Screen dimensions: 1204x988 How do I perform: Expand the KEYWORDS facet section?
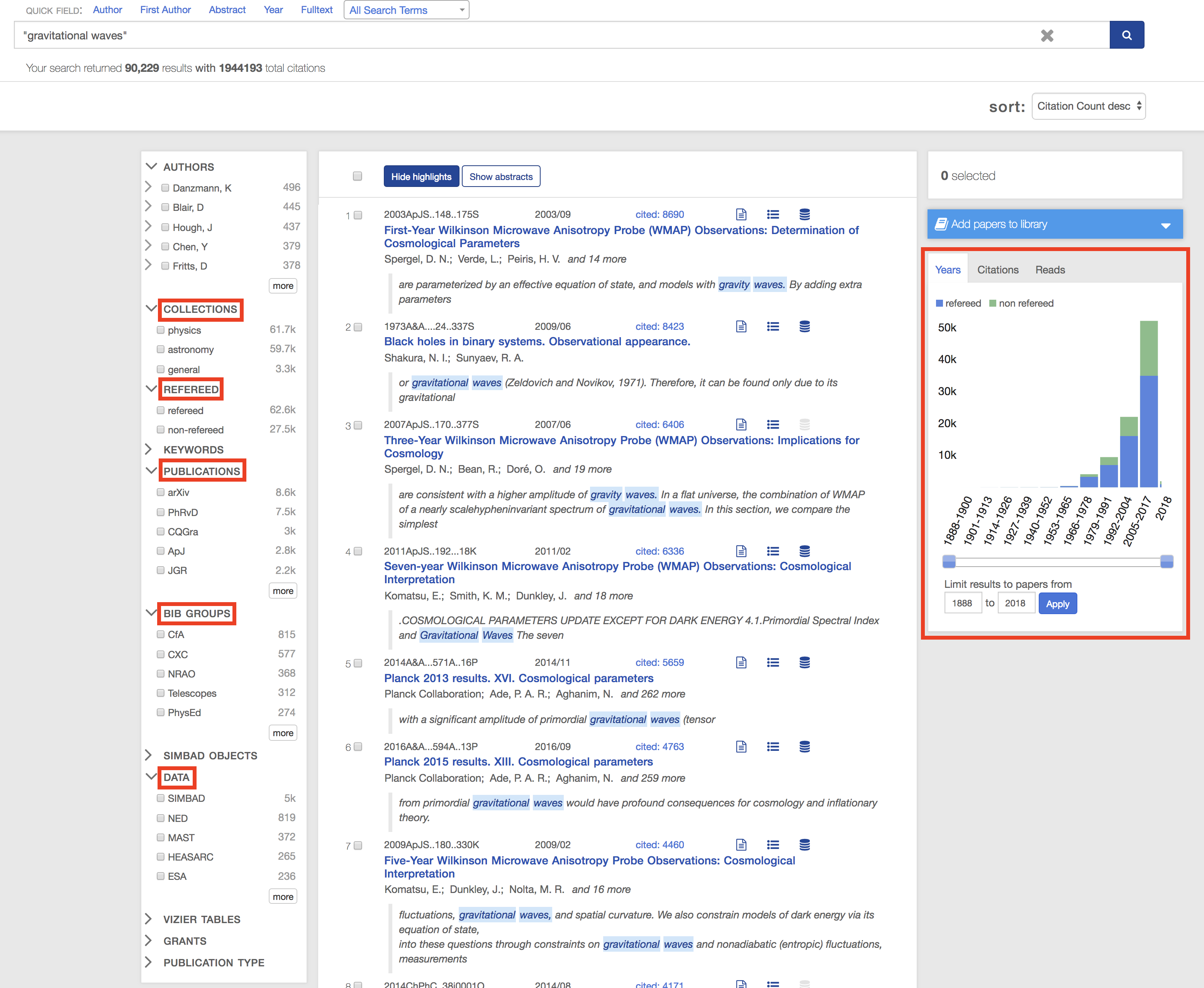tap(149, 450)
